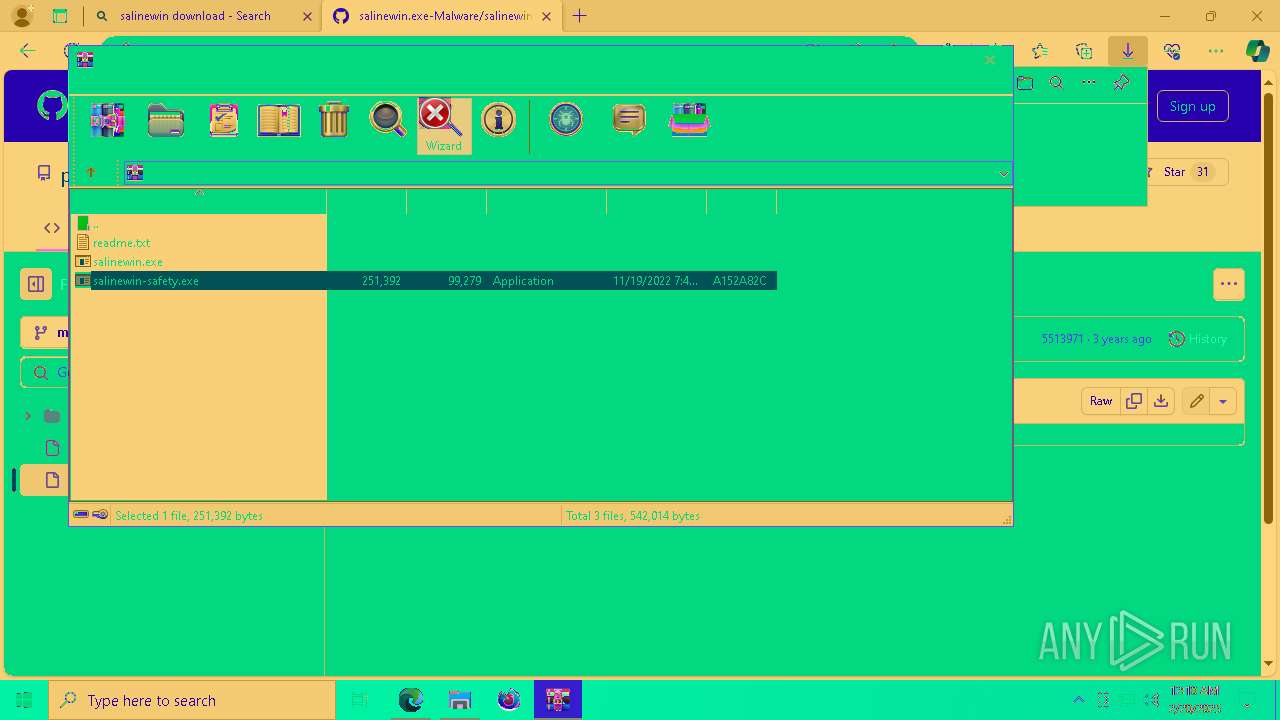Select salinewin-safety.exe row
Image resolution: width=1280 pixels, height=720 pixels.
coord(426,281)
